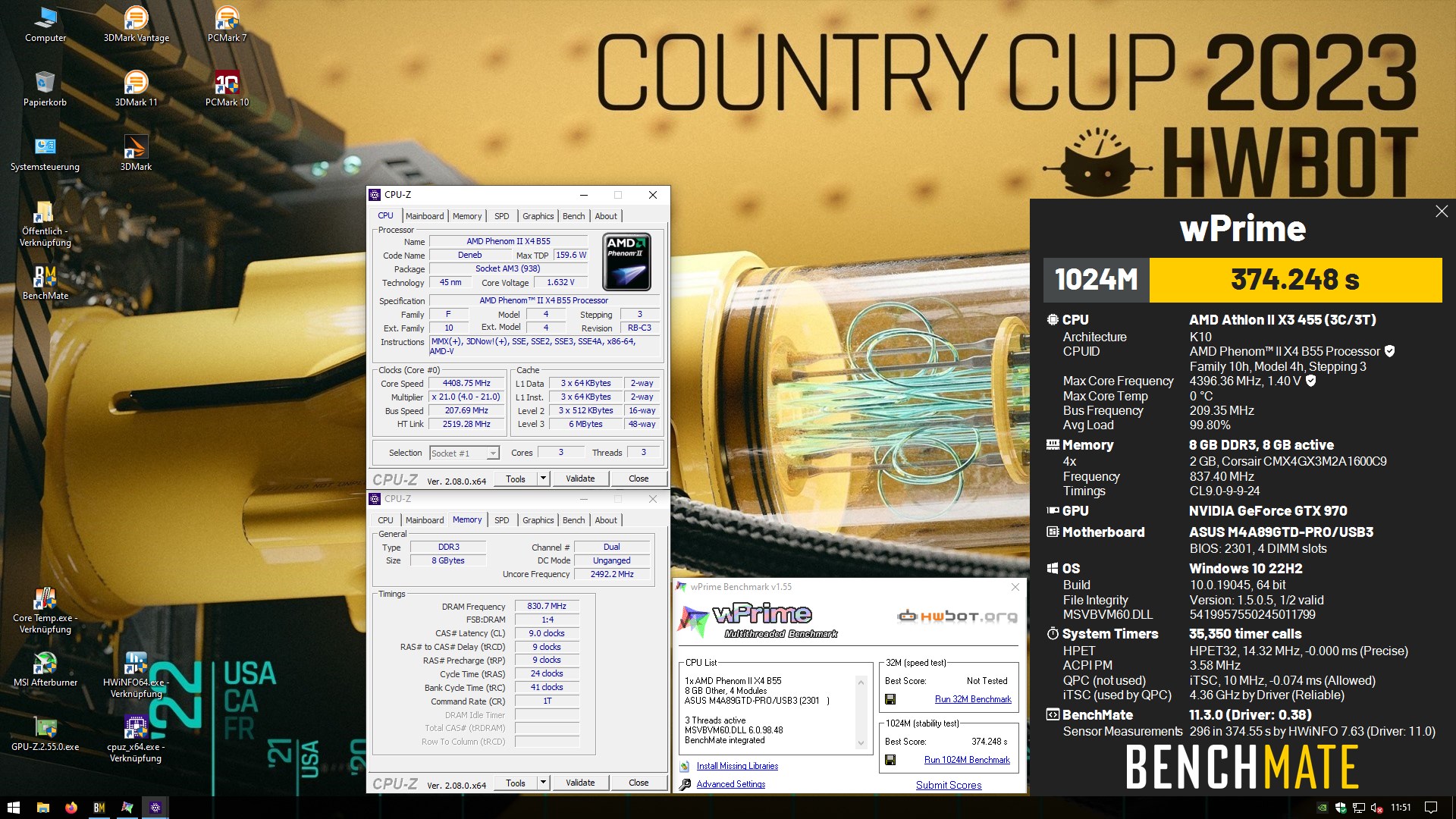Switch to BenchMate taskbar button
This screenshot has width=1456, height=819.
tap(99, 808)
